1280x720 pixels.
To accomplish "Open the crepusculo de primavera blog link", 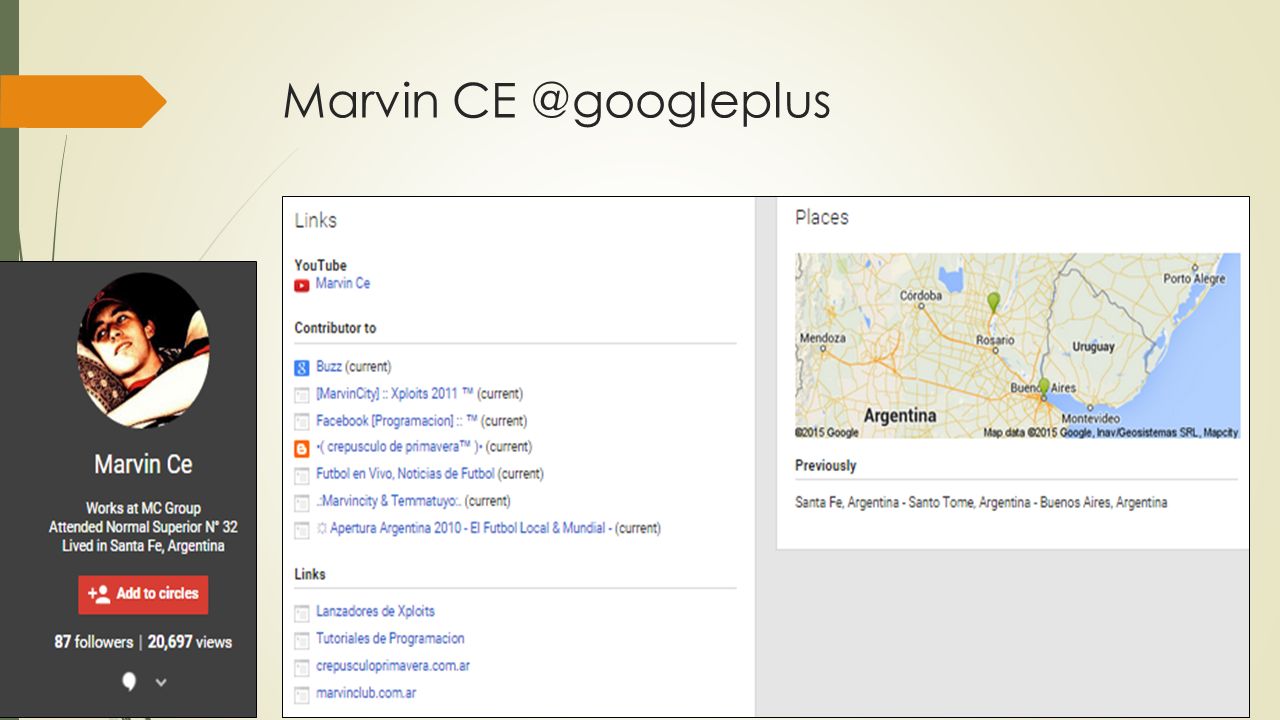I will coord(399,447).
